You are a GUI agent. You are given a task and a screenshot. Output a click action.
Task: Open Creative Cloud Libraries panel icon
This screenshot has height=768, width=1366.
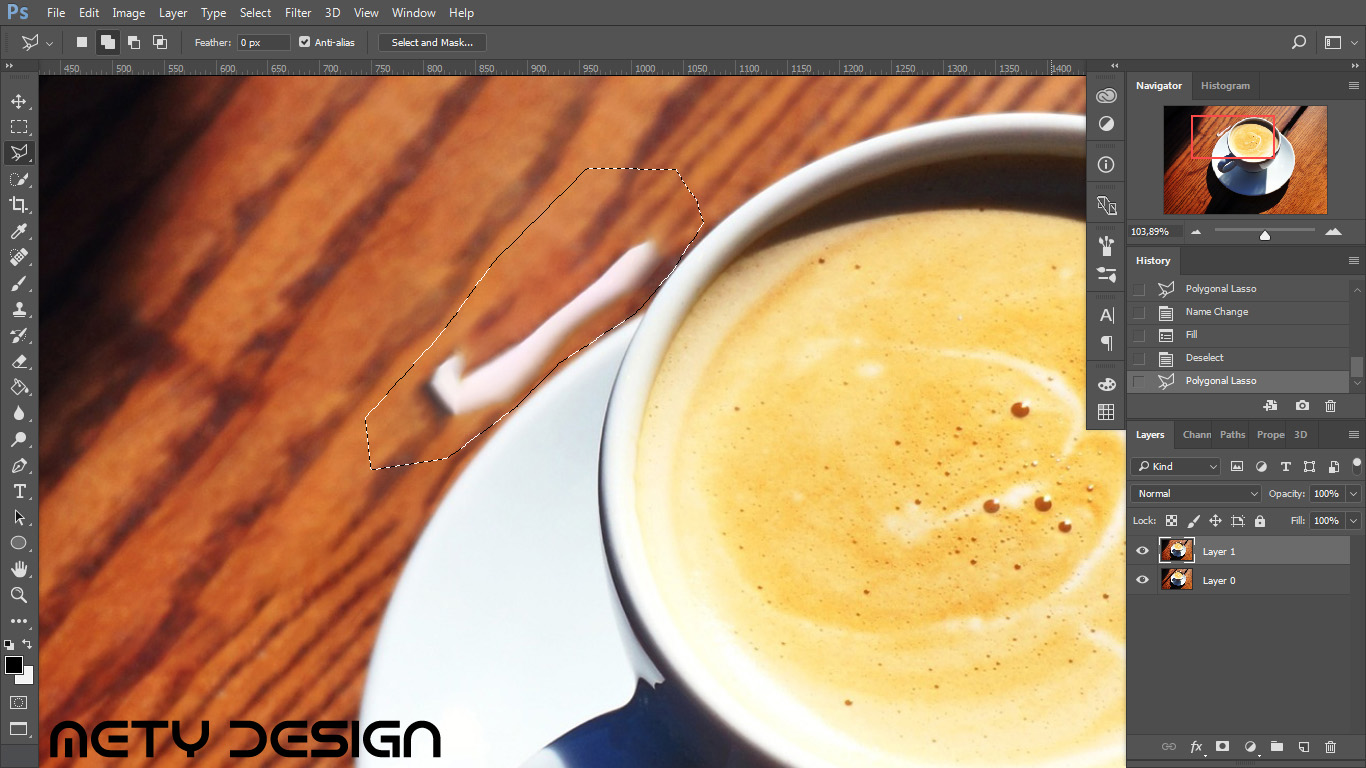[1106, 96]
